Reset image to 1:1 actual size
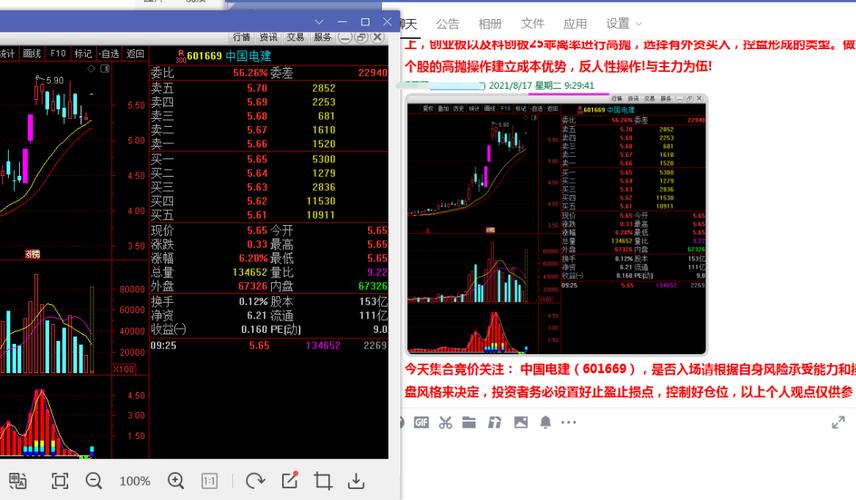The height and width of the screenshot is (500, 856). (210, 481)
